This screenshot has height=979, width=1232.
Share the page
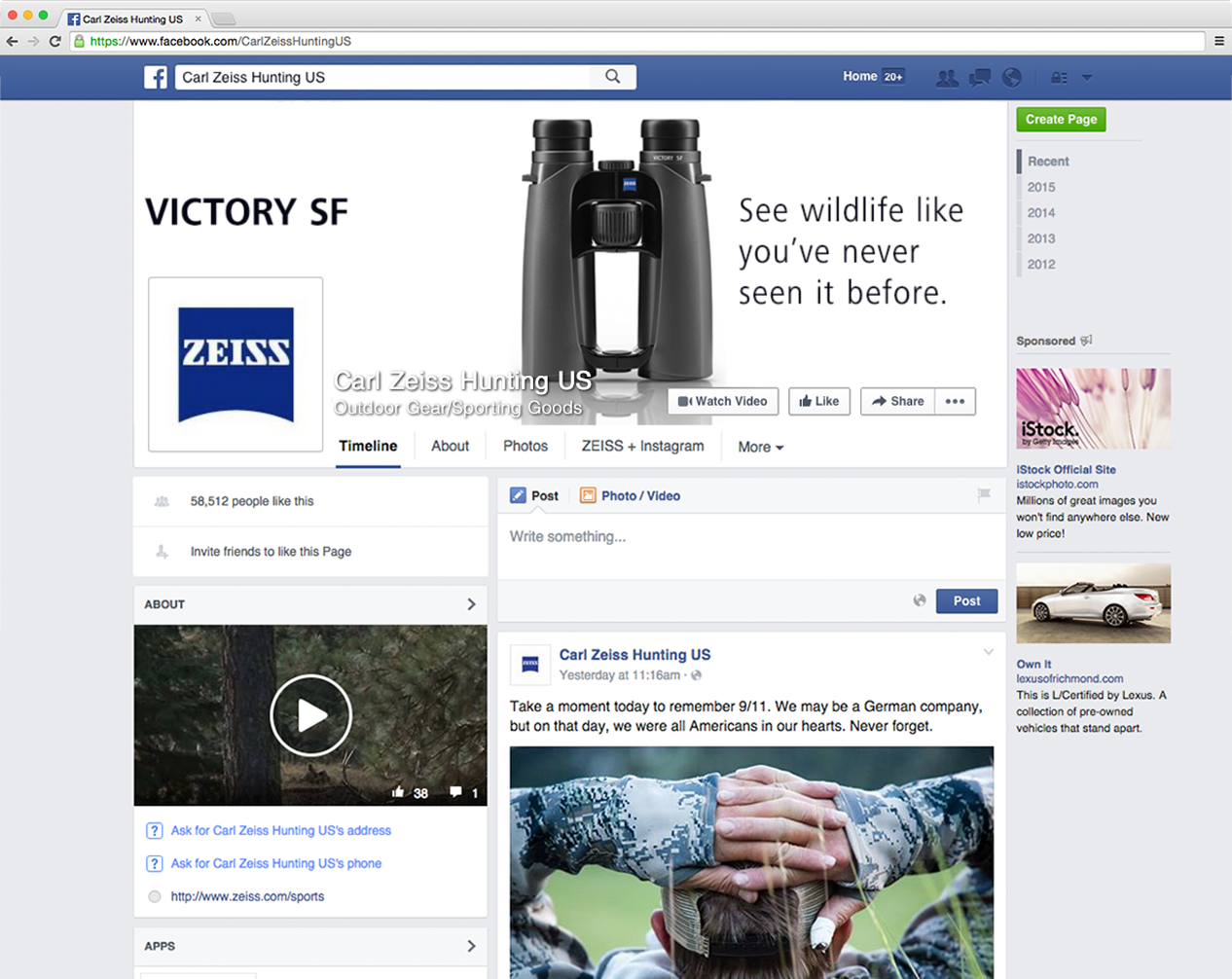click(x=897, y=401)
